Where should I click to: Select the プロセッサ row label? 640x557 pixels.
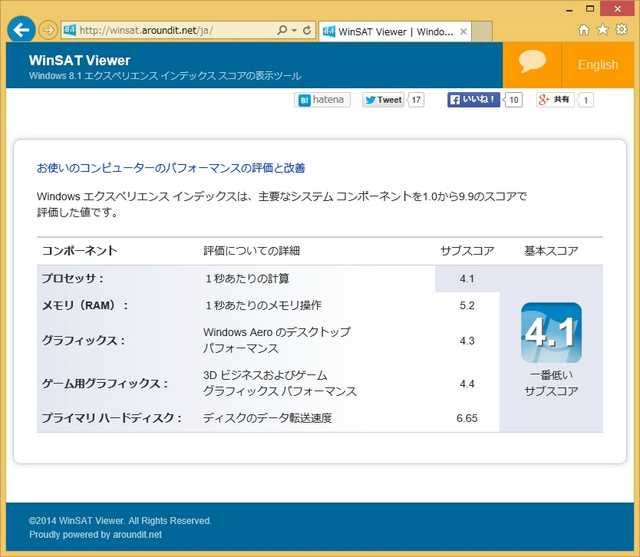[73, 279]
